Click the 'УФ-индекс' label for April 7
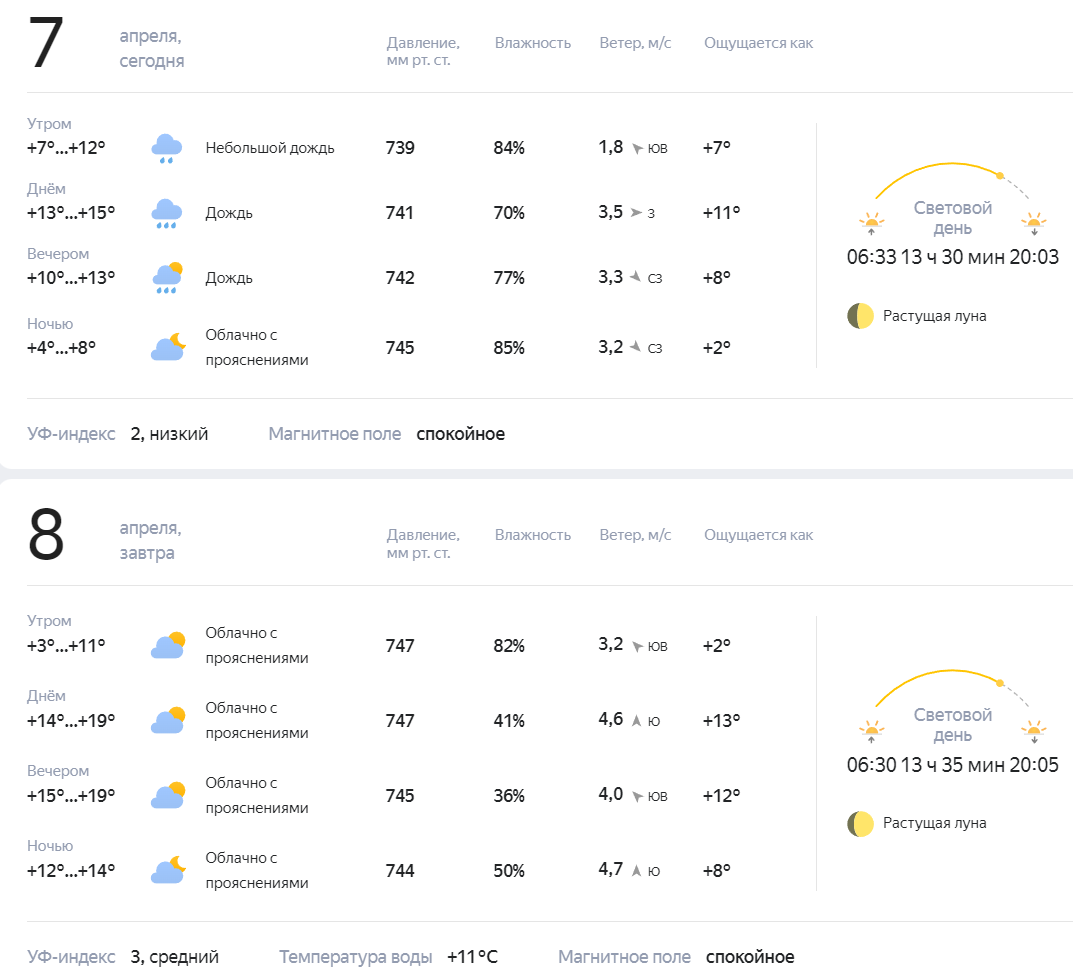The height and width of the screenshot is (979, 1073). point(71,434)
